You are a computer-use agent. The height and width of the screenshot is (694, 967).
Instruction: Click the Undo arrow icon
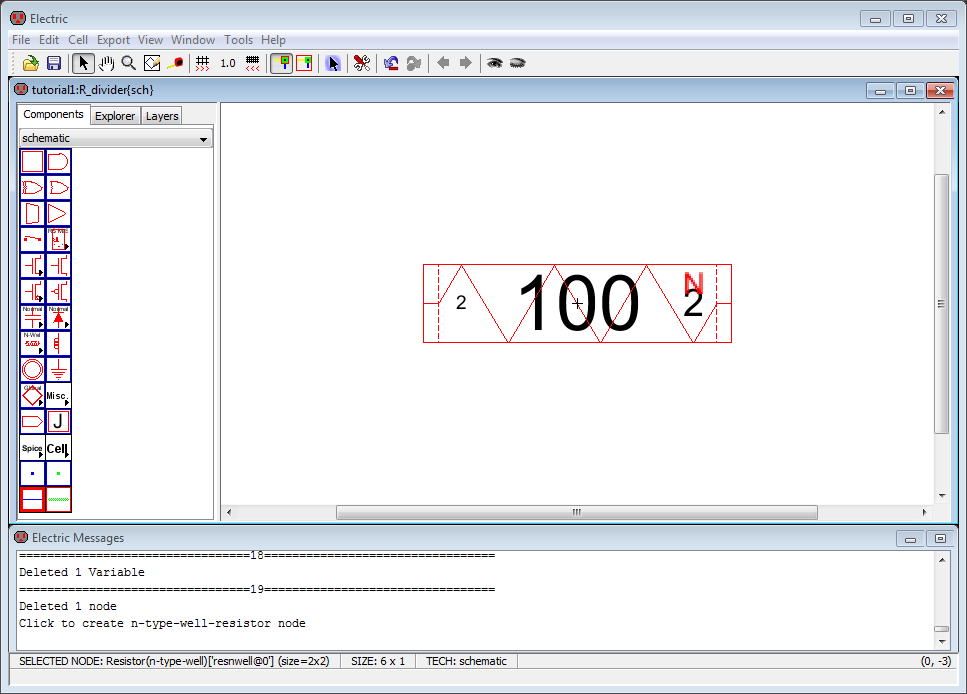pos(391,63)
